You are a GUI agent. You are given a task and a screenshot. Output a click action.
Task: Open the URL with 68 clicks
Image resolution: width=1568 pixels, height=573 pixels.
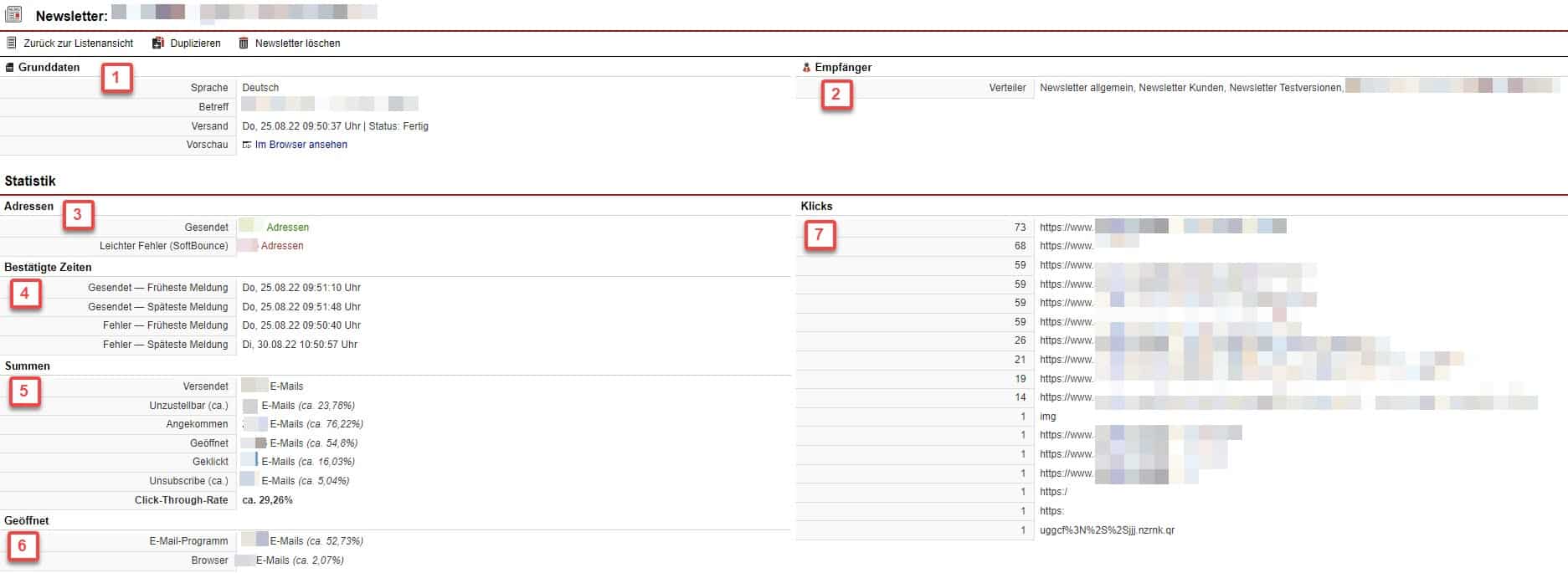(1088, 246)
